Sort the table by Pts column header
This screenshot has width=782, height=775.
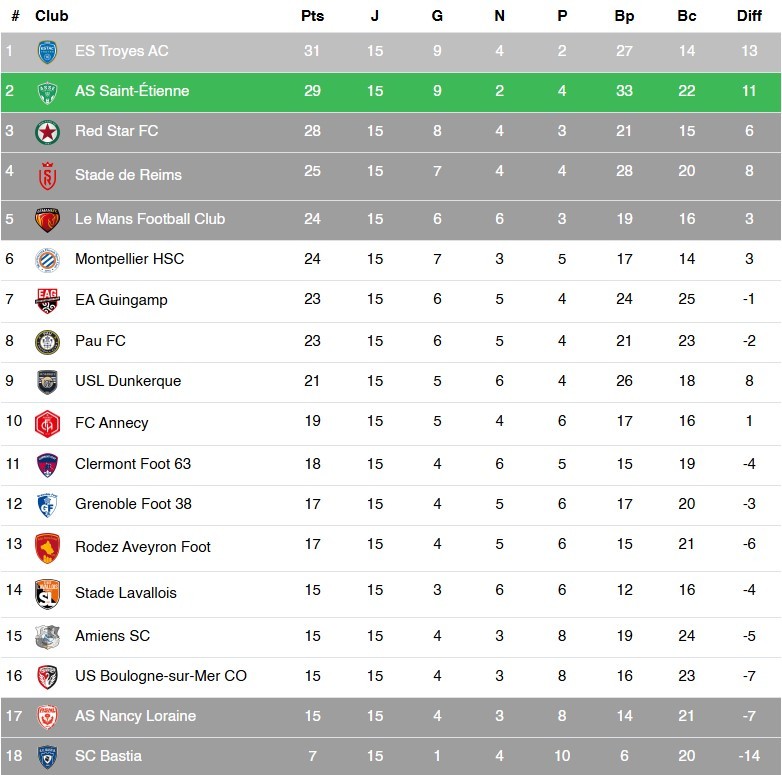point(312,16)
